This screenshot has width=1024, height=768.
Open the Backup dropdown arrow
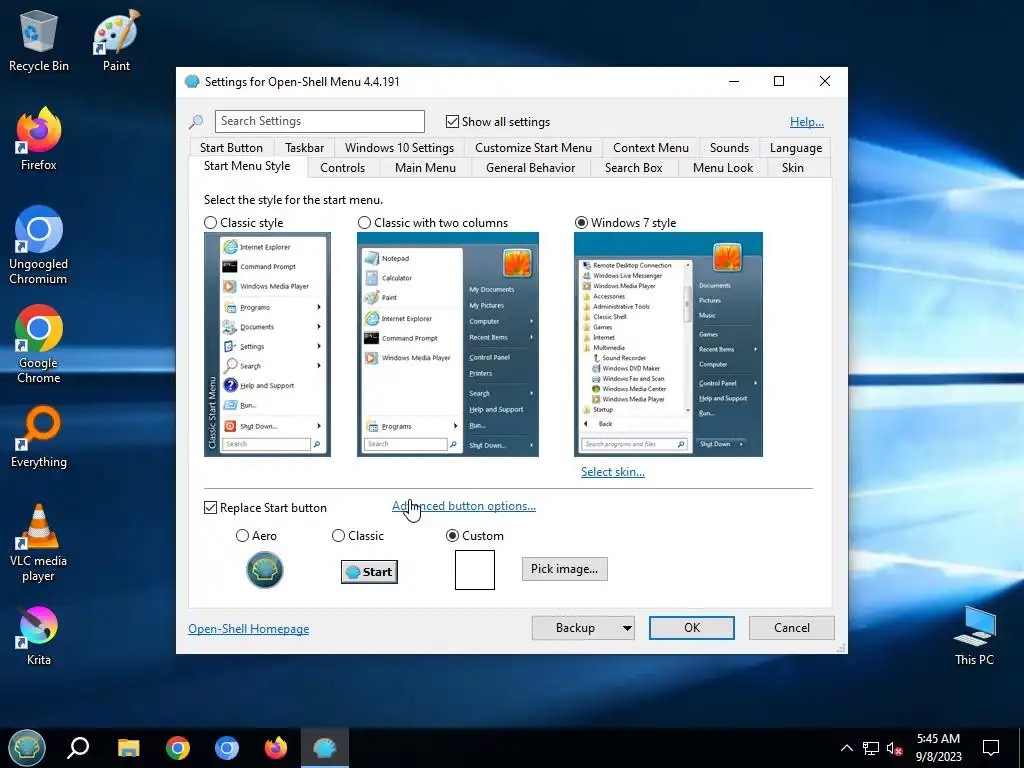click(x=627, y=628)
